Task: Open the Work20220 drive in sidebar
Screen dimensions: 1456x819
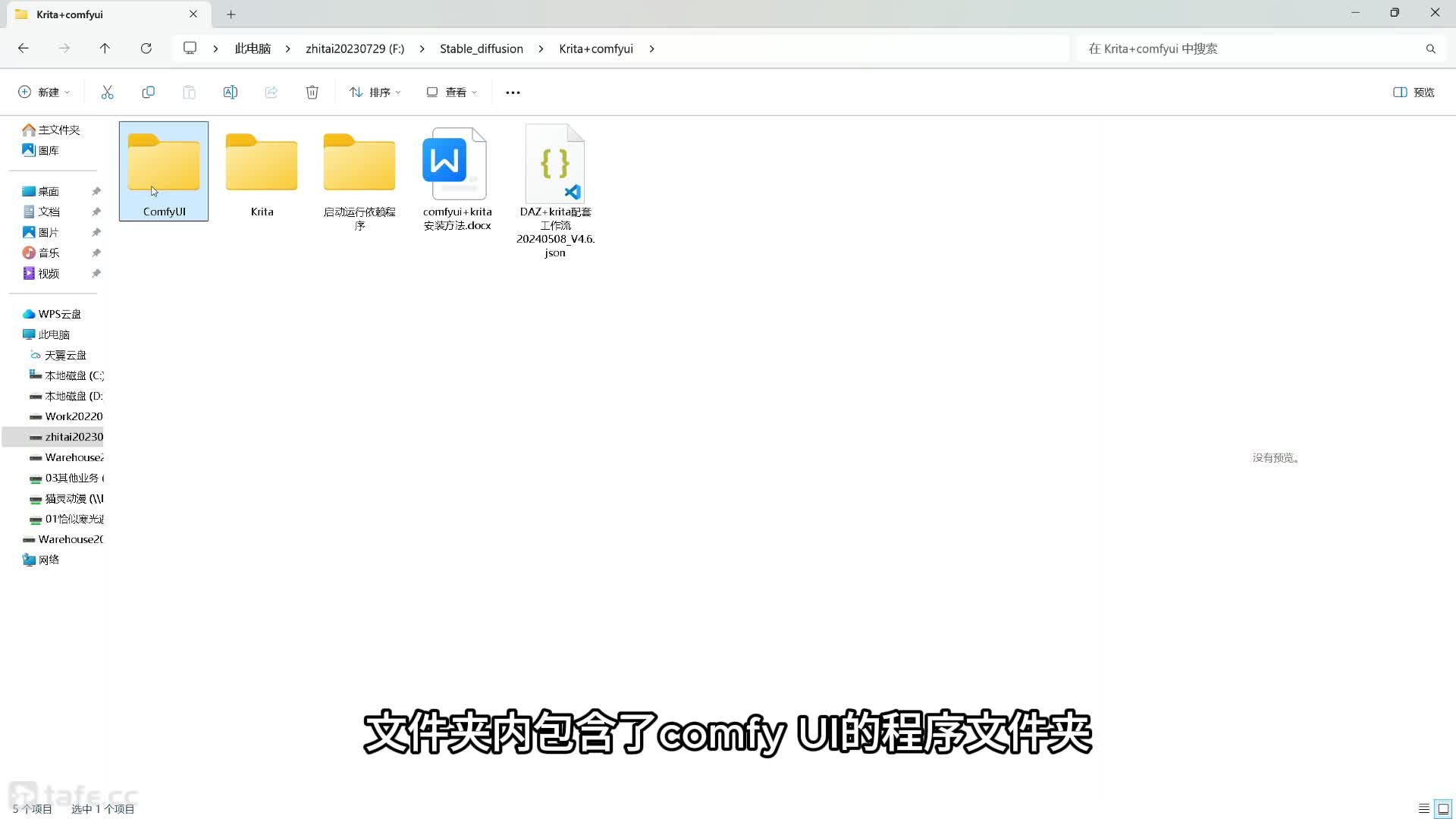Action: (x=66, y=416)
